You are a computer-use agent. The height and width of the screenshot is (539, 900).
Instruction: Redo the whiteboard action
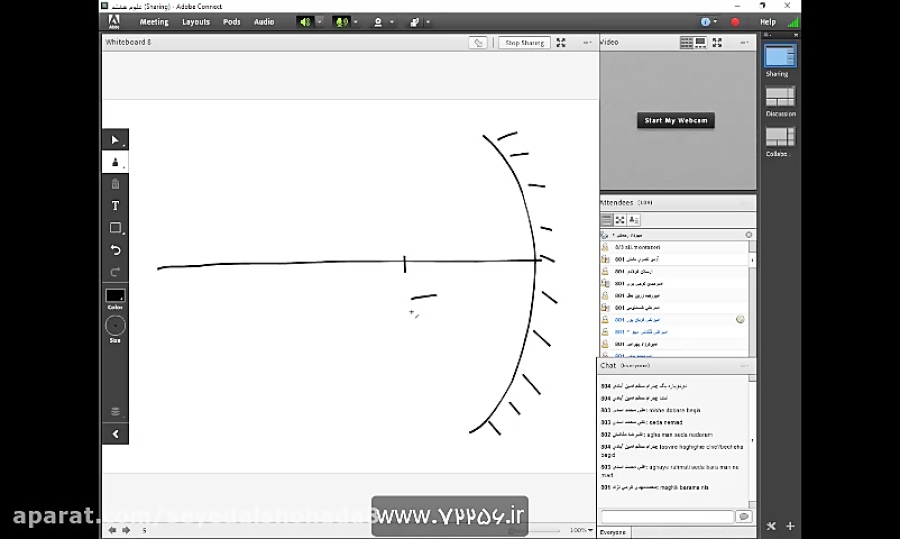[x=115, y=272]
